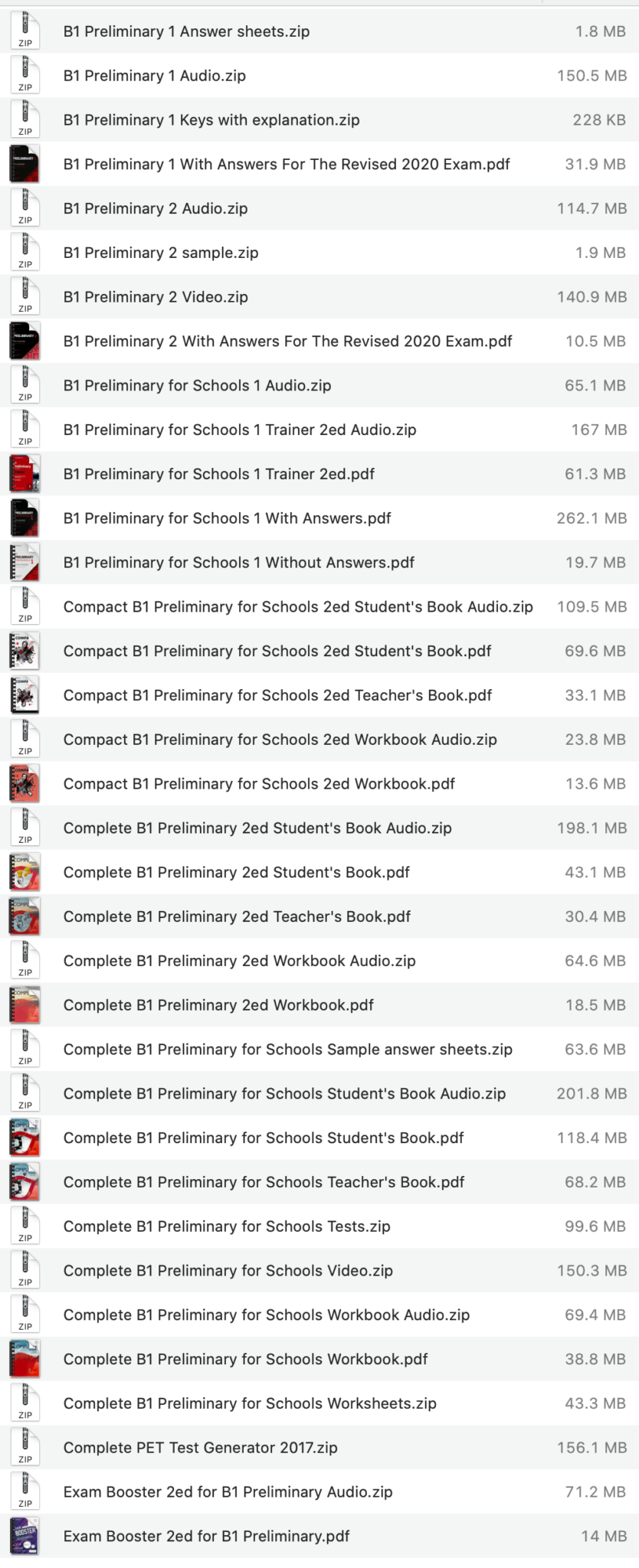Screen dimensions: 639x1568
Task: Click the red cover thumbnail of B1 Preliminary 1 With Answers
Action: 24,164
